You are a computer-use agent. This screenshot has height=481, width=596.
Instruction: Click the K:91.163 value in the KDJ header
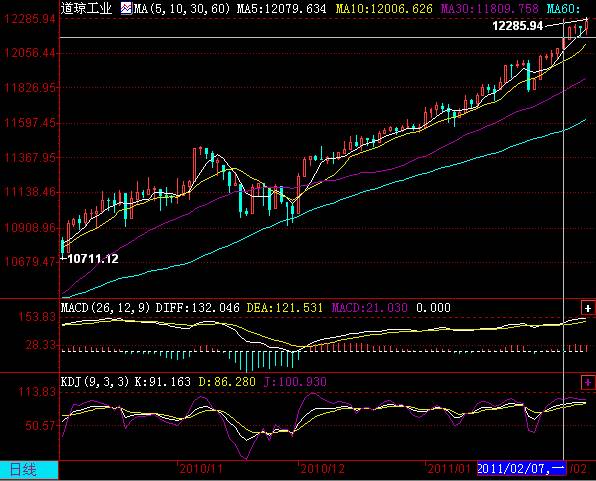pyautogui.click(x=163, y=381)
